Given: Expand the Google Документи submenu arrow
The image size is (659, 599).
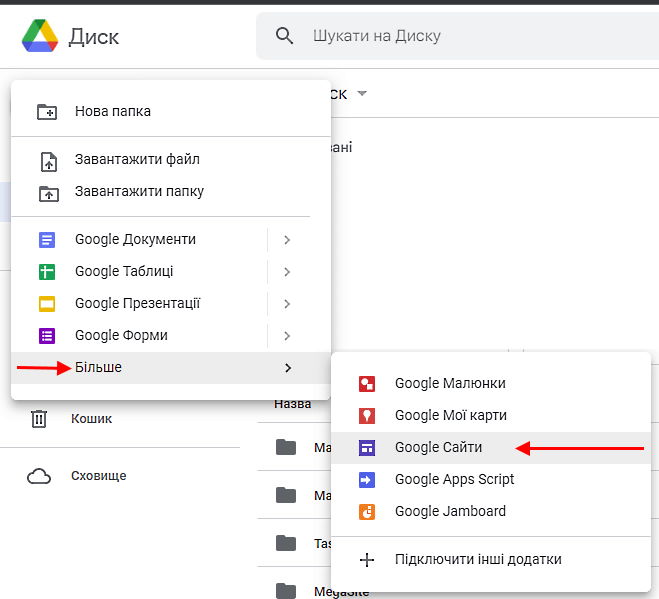Looking at the screenshot, I should tap(287, 240).
